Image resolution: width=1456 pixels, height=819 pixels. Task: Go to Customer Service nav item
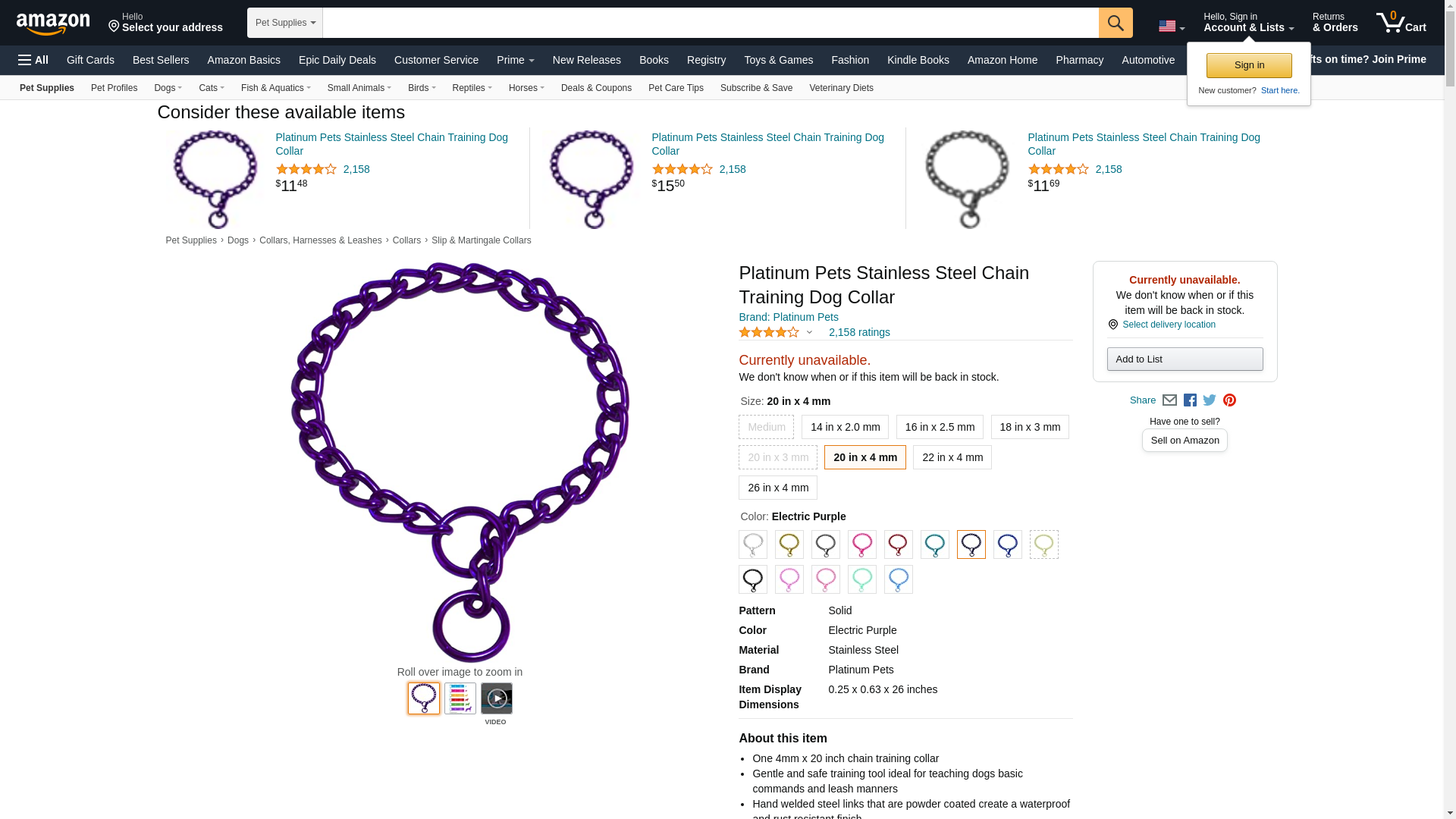pyautogui.click(x=436, y=60)
